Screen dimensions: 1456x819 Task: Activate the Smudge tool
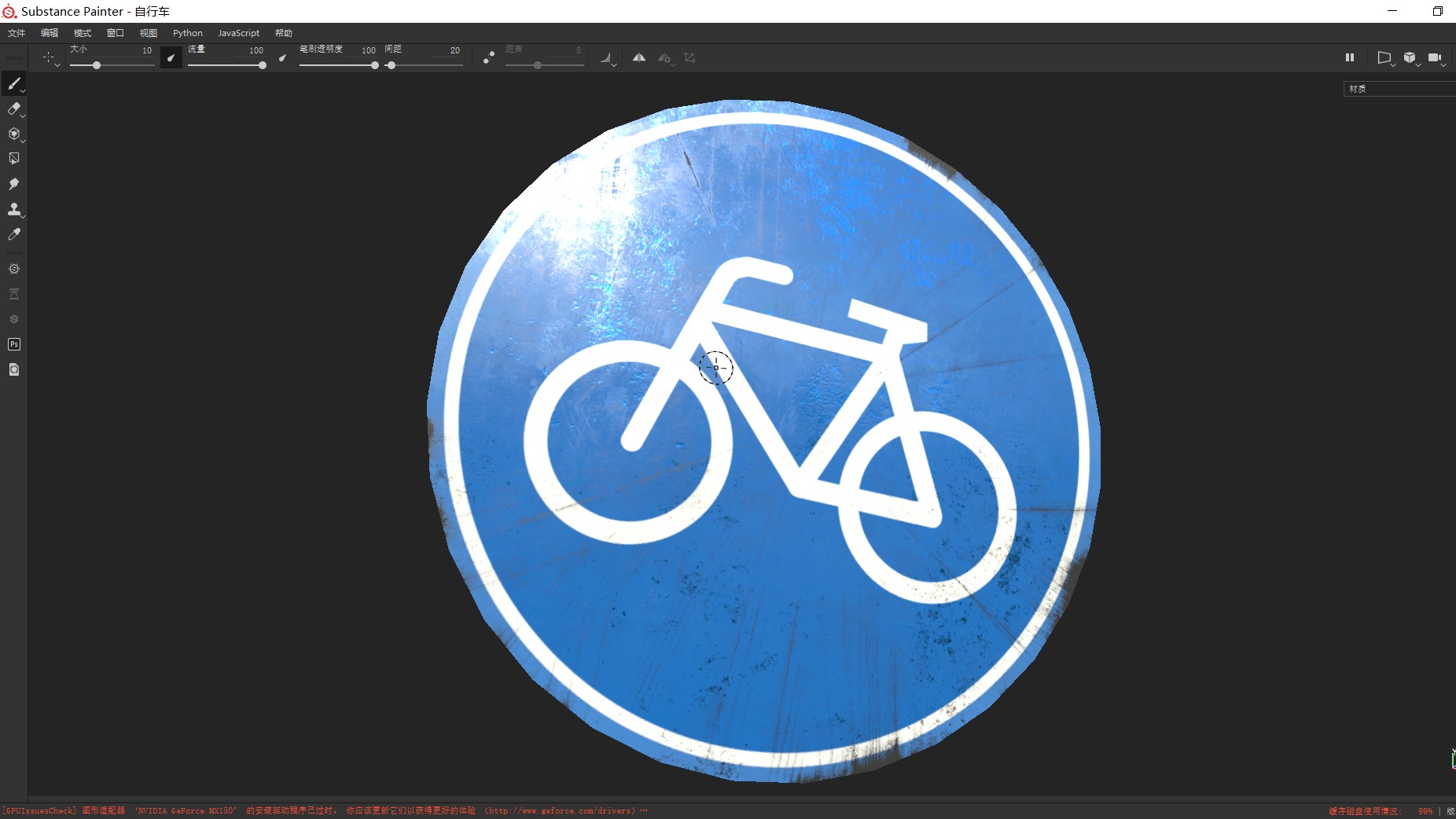pyautogui.click(x=14, y=184)
